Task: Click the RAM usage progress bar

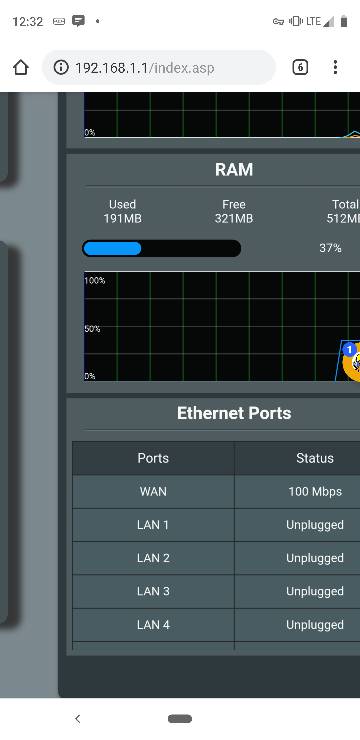Action: coord(162,248)
